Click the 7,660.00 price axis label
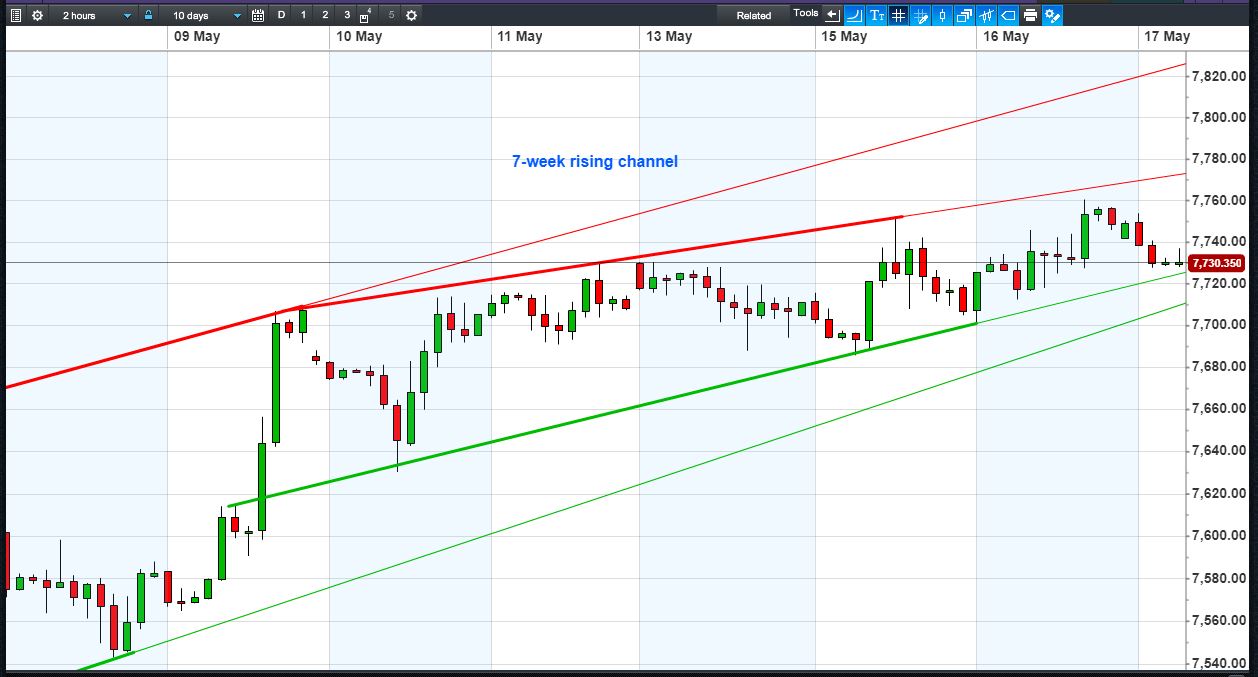Image resolution: width=1258 pixels, height=677 pixels. tap(1219, 410)
